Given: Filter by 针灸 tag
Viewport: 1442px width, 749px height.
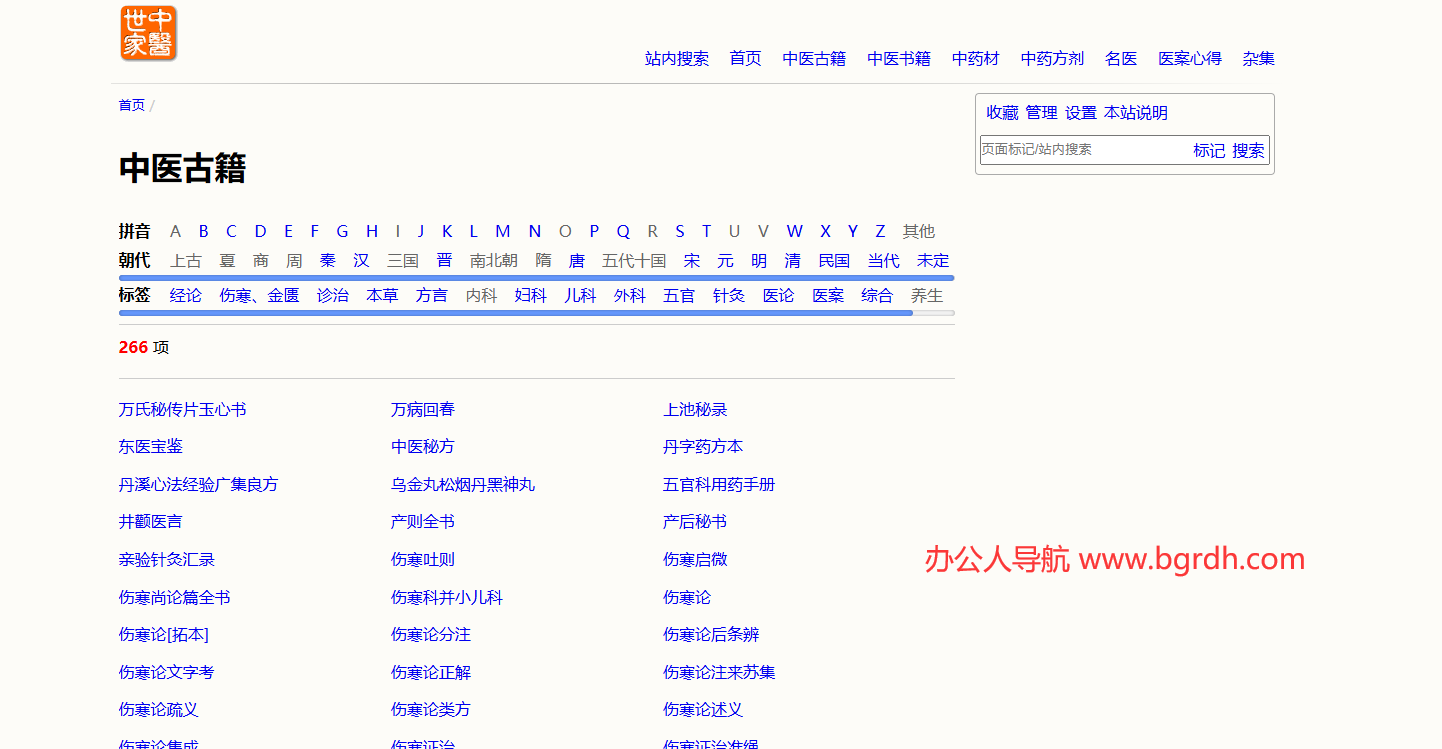Looking at the screenshot, I should click(x=728, y=296).
